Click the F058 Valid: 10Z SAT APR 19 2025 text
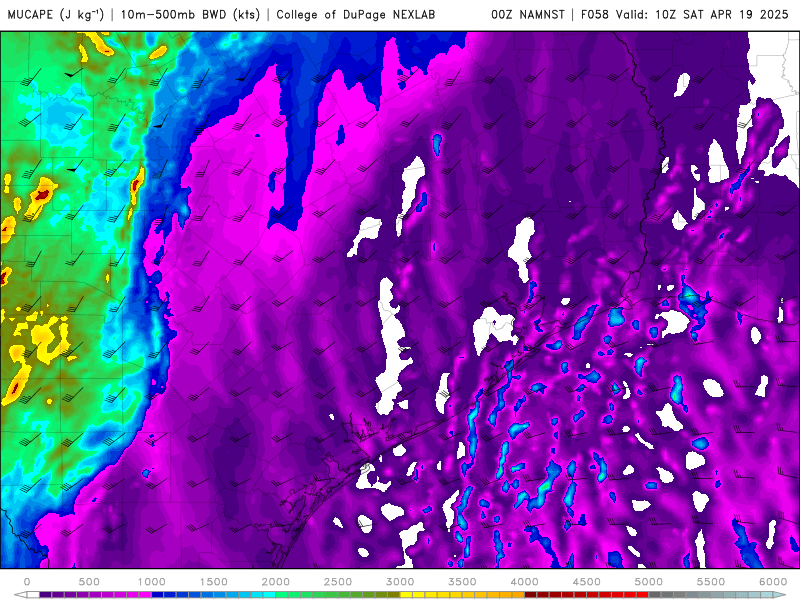The image size is (800, 600). click(x=685, y=14)
